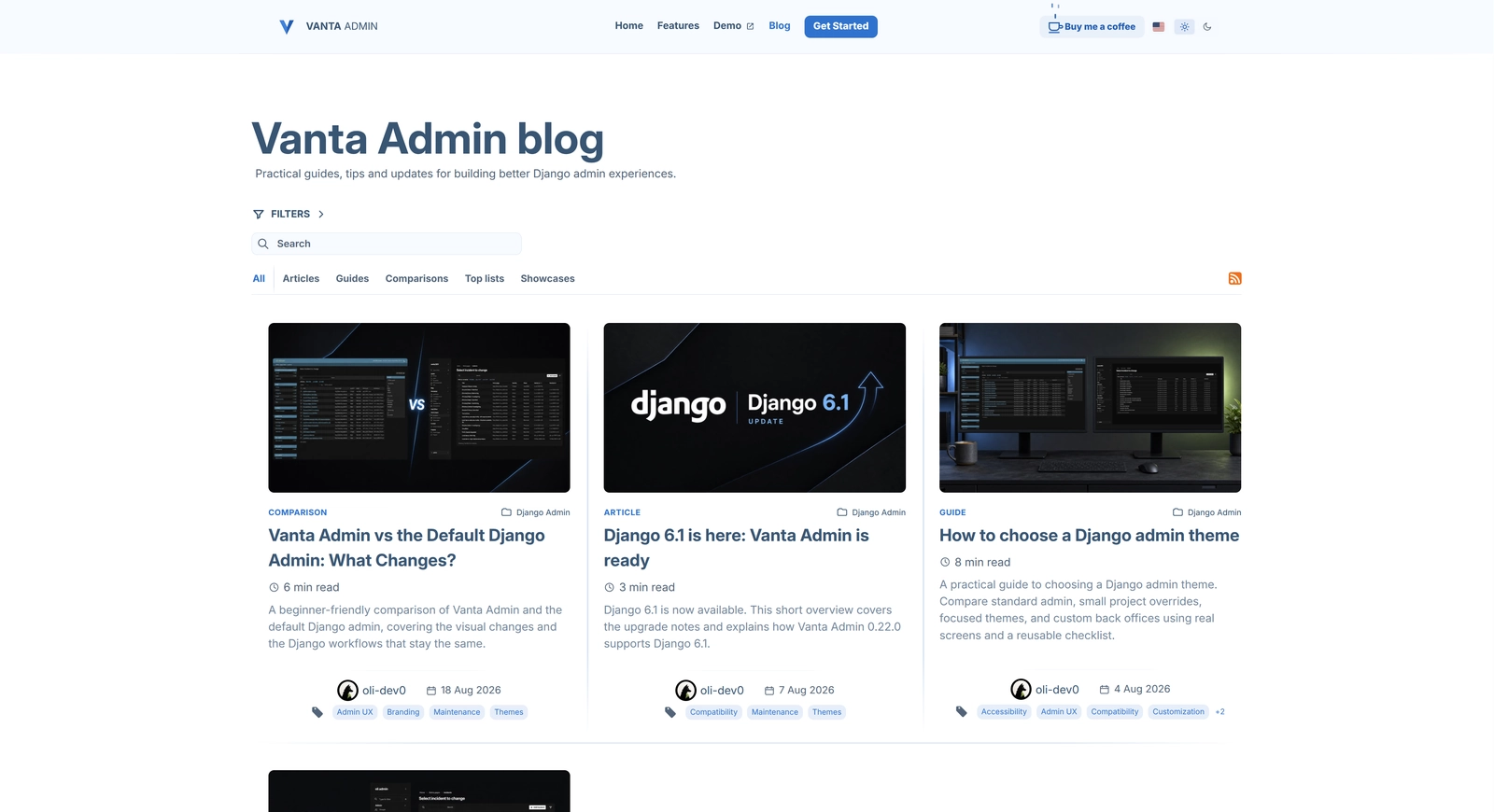The image size is (1494, 812).
Task: Click Compatibility tag on Django 6.1 card
Action: (713, 712)
